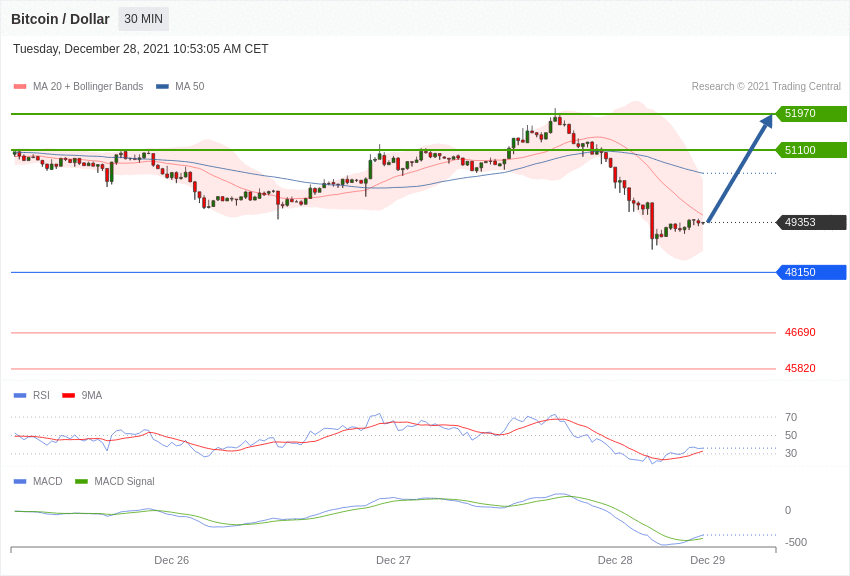Click the 'MACD' legend label
This screenshot has width=850, height=576.
(x=48, y=481)
